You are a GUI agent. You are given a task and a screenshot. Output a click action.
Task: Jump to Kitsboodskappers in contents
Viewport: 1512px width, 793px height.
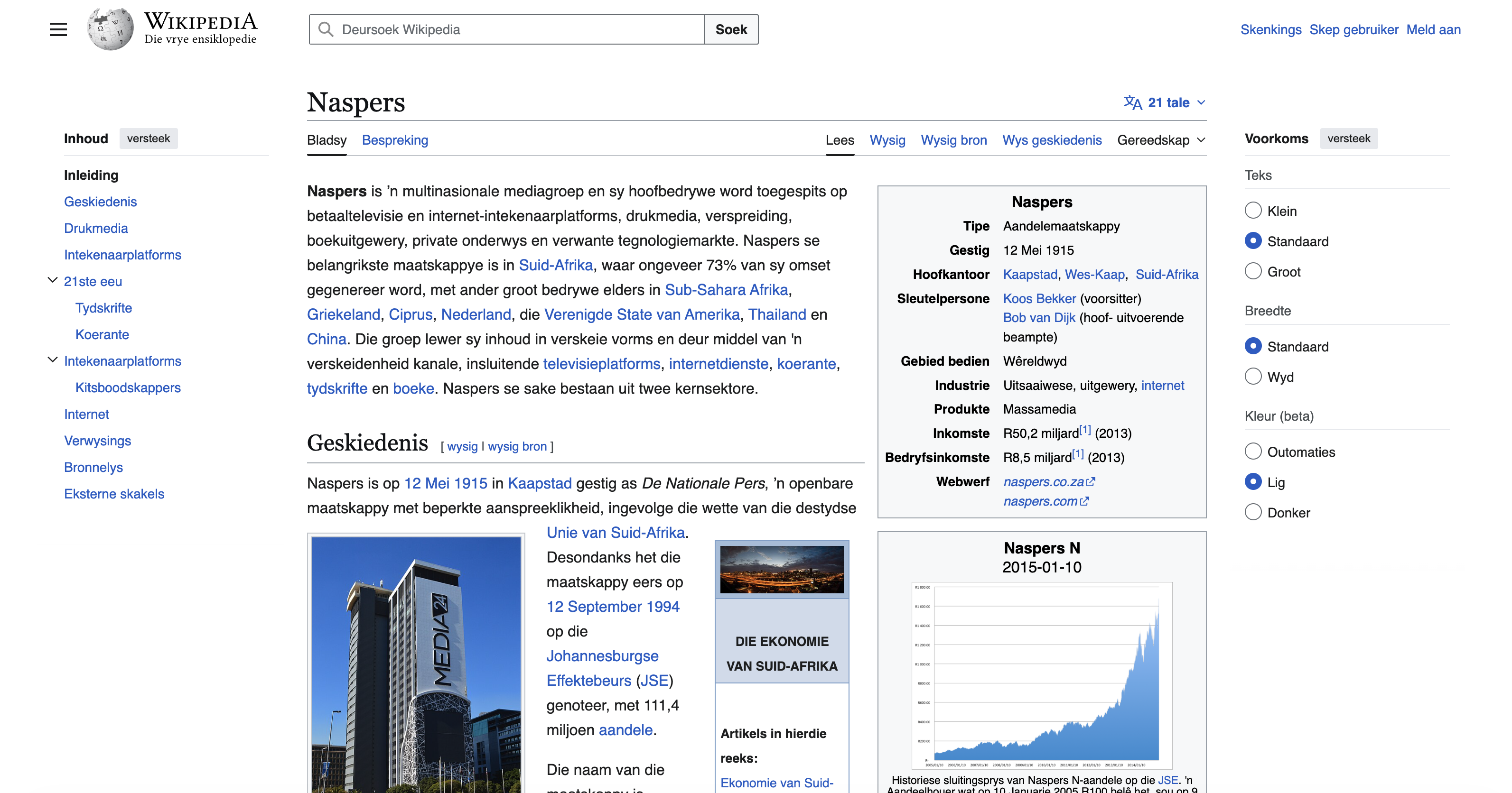click(128, 387)
